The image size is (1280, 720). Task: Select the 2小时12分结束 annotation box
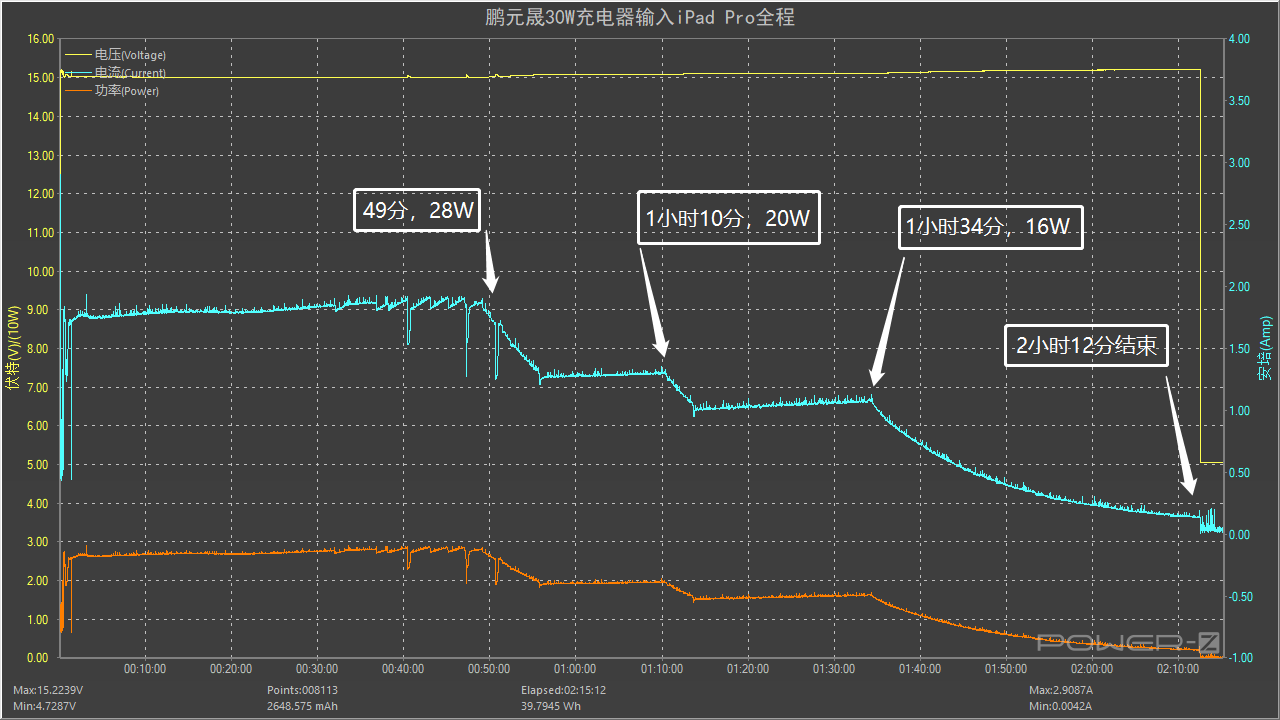1086,346
